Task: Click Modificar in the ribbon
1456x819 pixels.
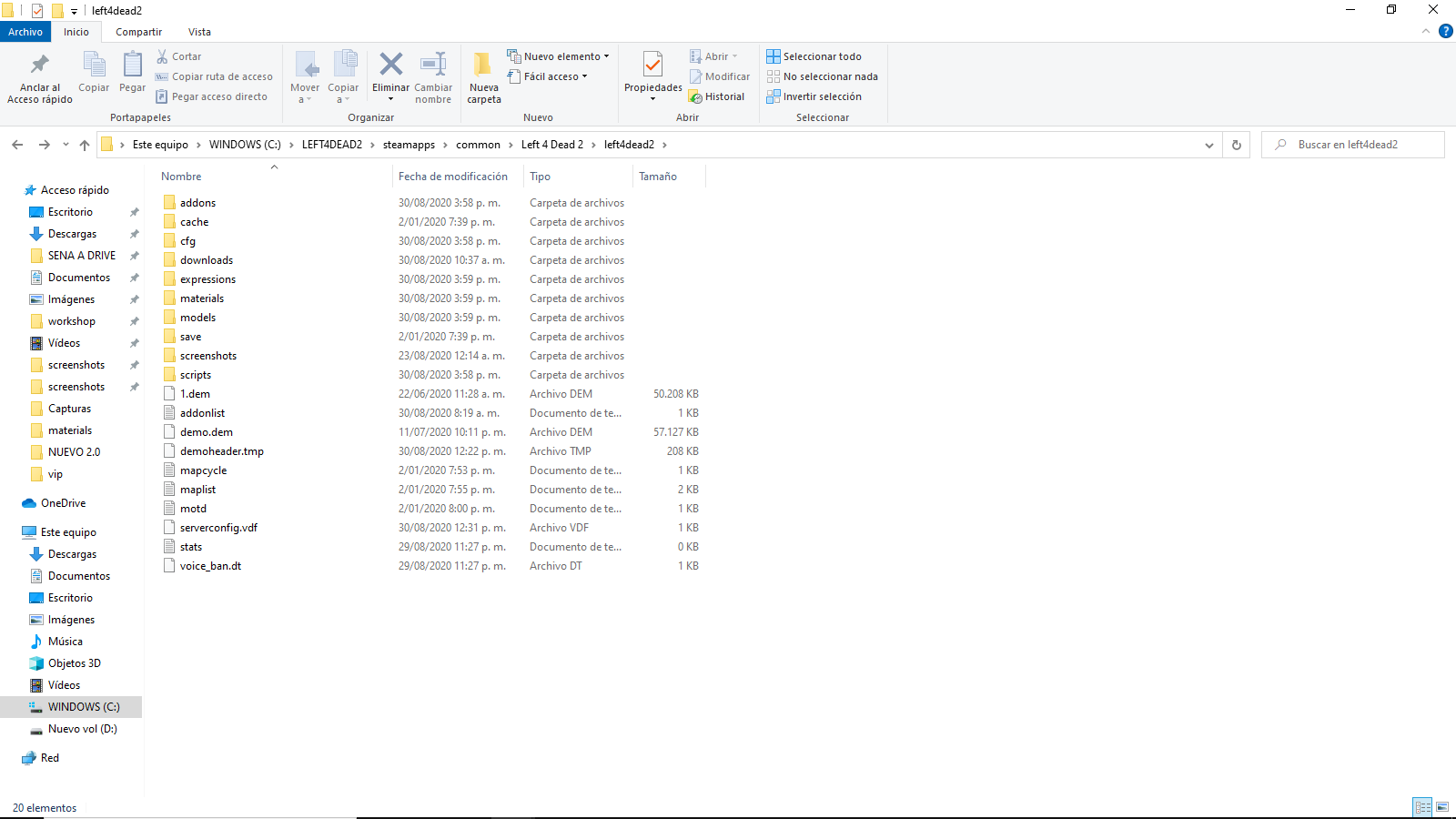Action: click(x=719, y=76)
